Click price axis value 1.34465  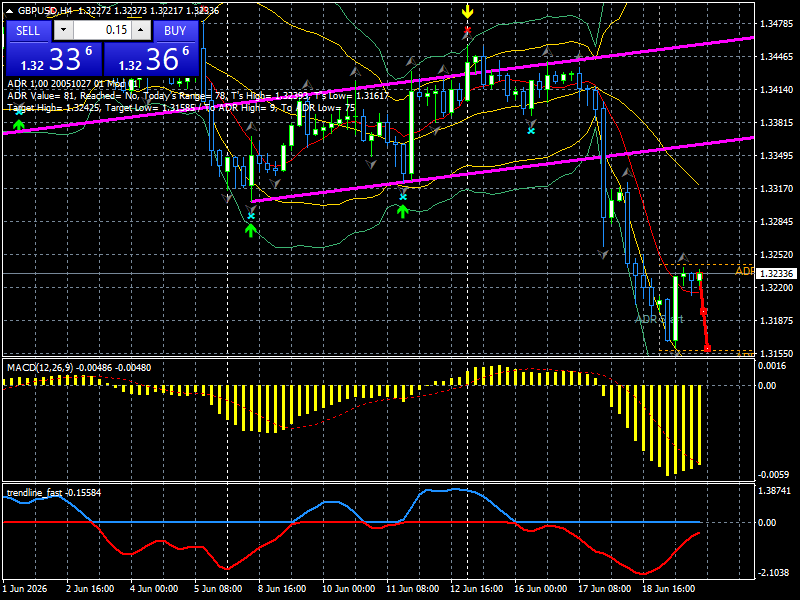point(777,57)
